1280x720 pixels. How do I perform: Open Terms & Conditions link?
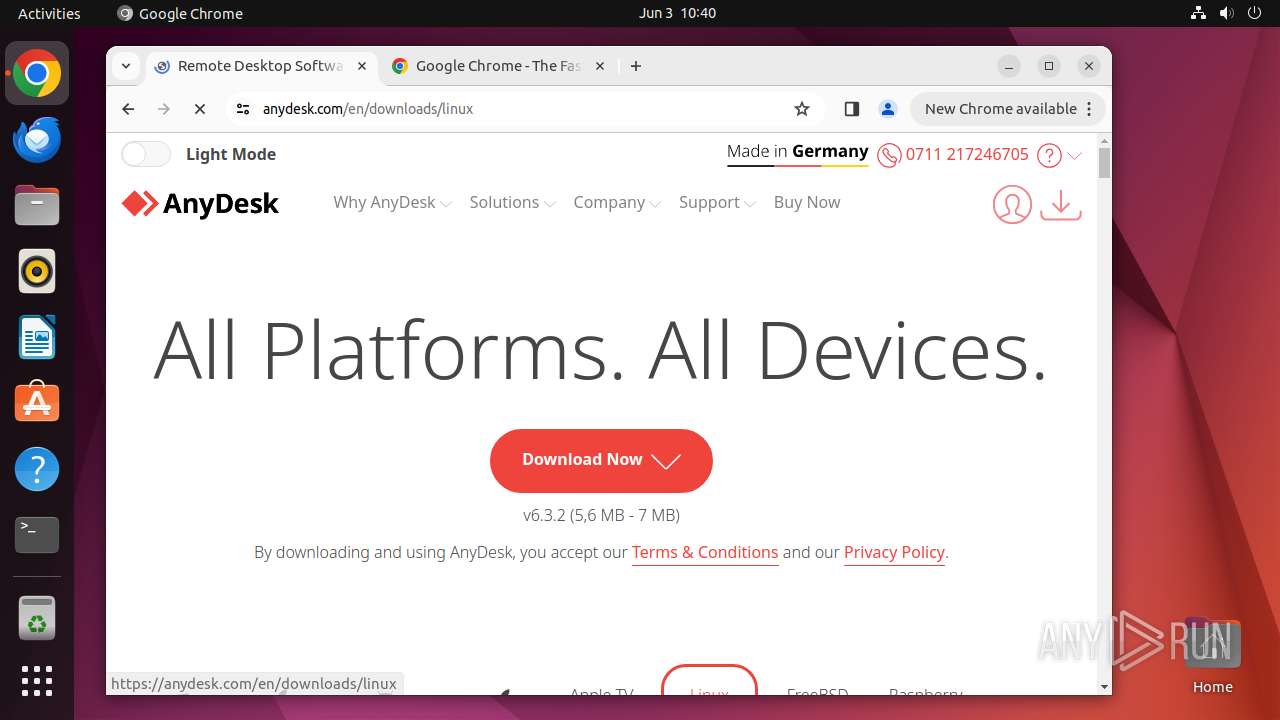705,552
